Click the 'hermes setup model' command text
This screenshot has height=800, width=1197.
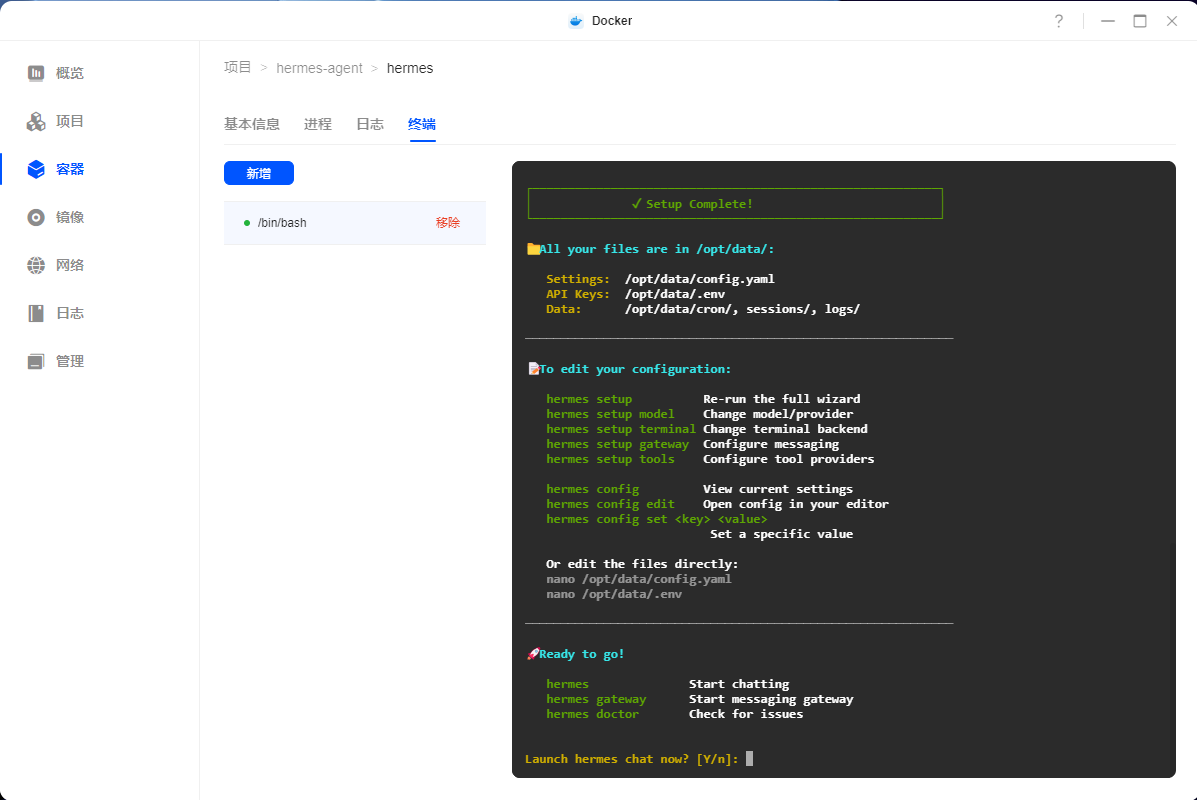pyautogui.click(x=610, y=414)
